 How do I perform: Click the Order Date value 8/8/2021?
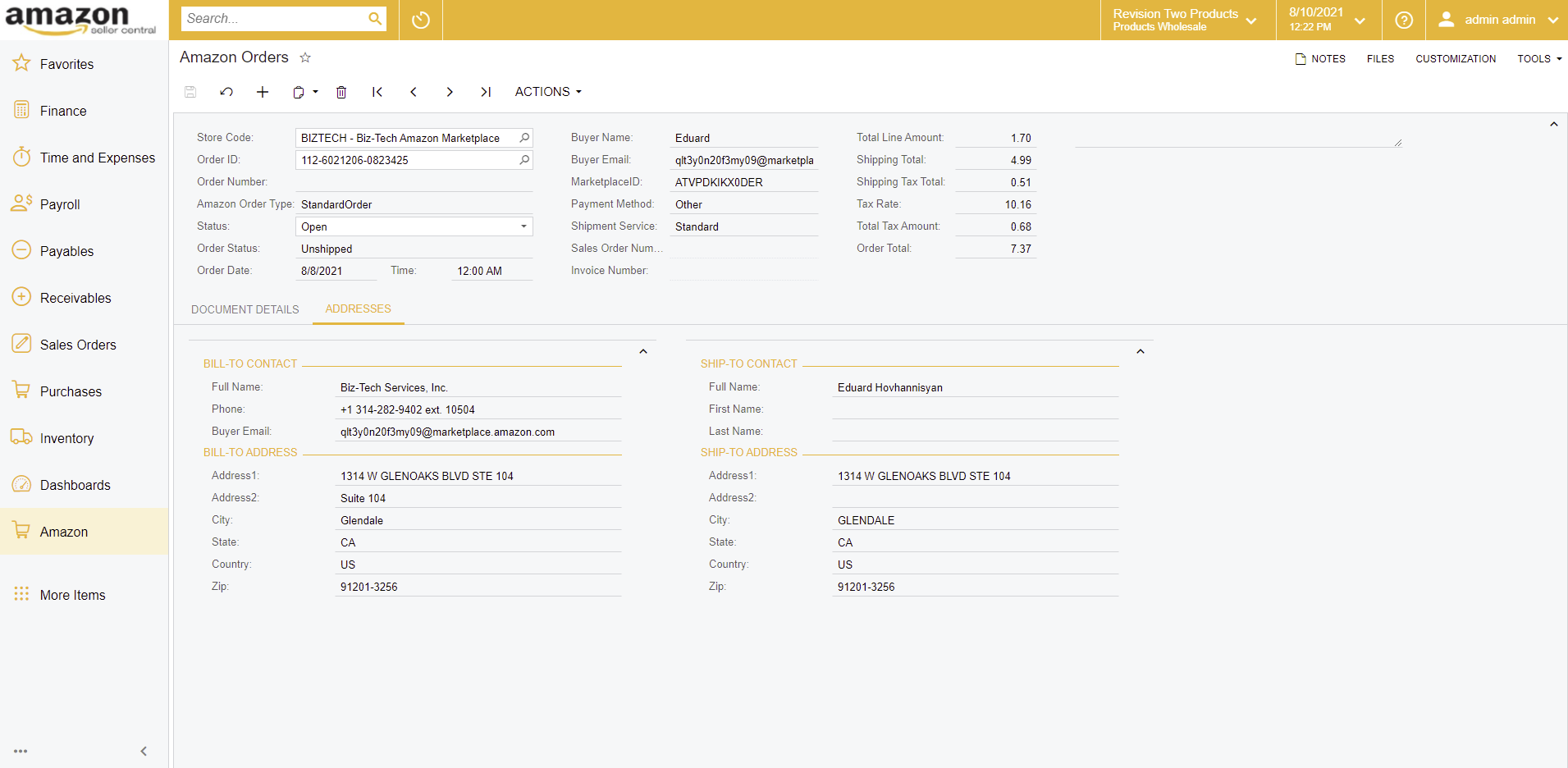click(x=336, y=271)
